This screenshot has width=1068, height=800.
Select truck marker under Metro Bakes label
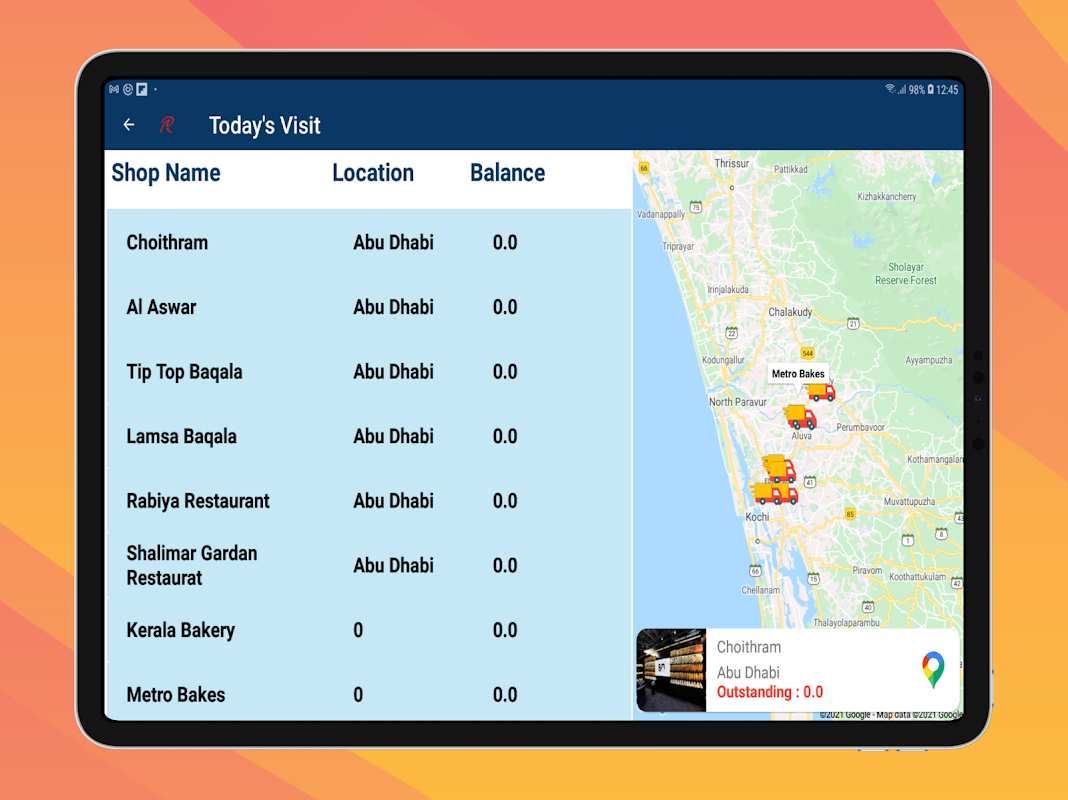coord(821,391)
